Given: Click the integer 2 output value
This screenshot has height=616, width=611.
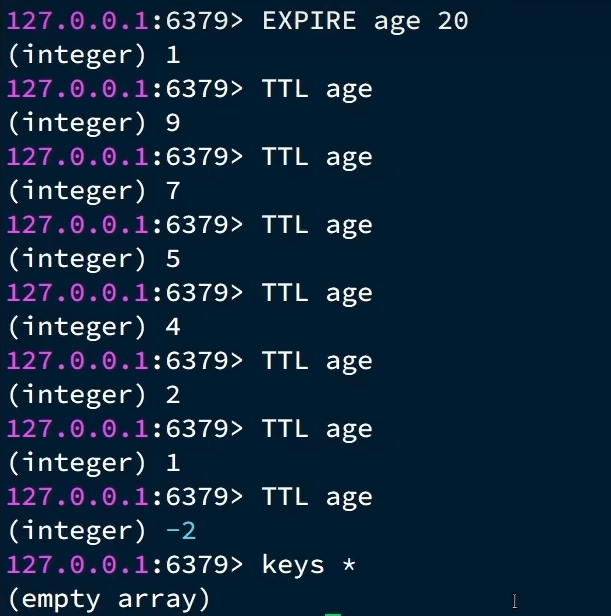Looking at the screenshot, I should [x=173, y=394].
